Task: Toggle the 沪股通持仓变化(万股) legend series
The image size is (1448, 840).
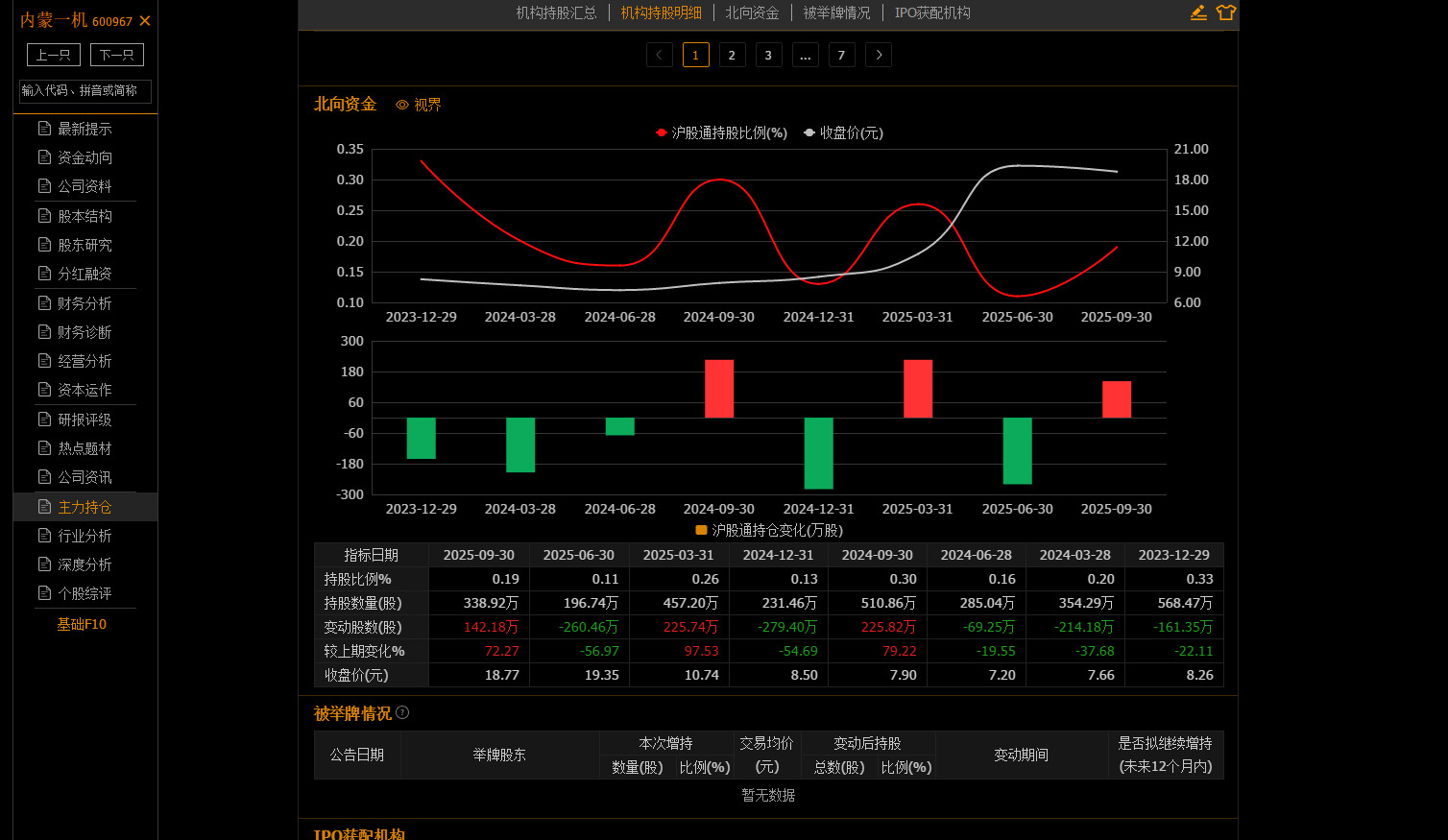Action: click(769, 530)
